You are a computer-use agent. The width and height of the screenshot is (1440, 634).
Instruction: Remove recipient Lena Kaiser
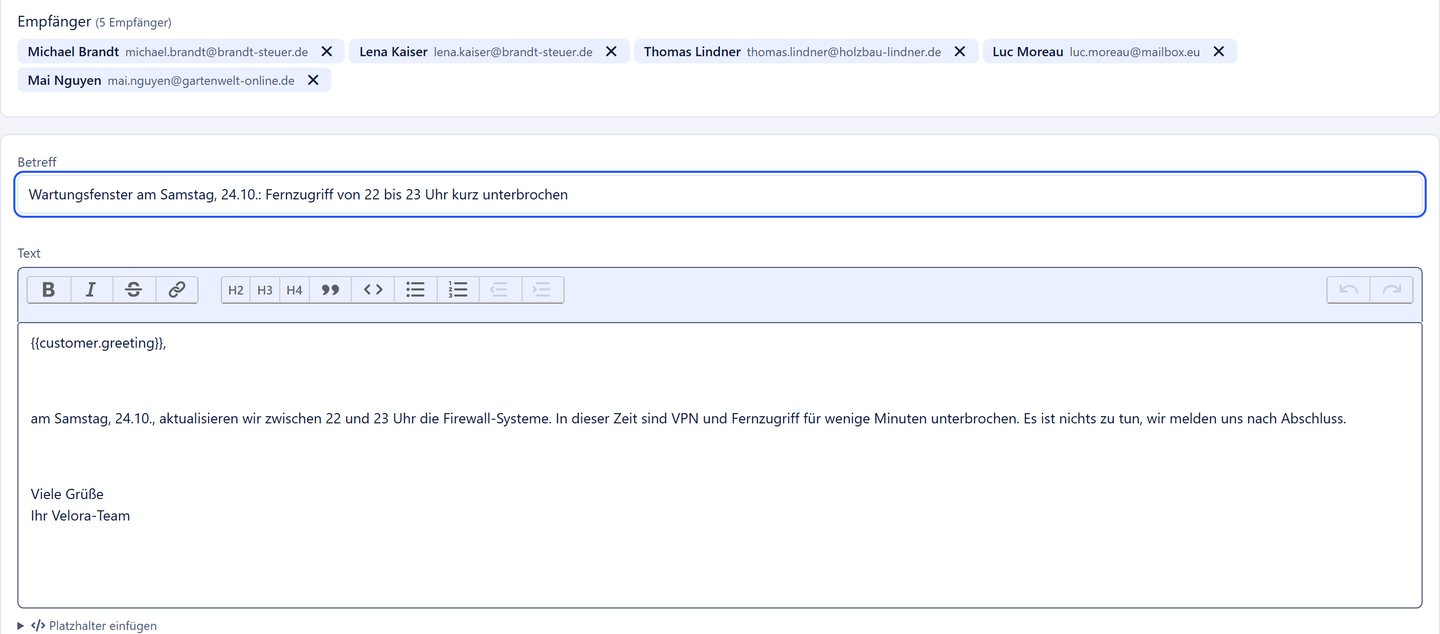[x=611, y=51]
